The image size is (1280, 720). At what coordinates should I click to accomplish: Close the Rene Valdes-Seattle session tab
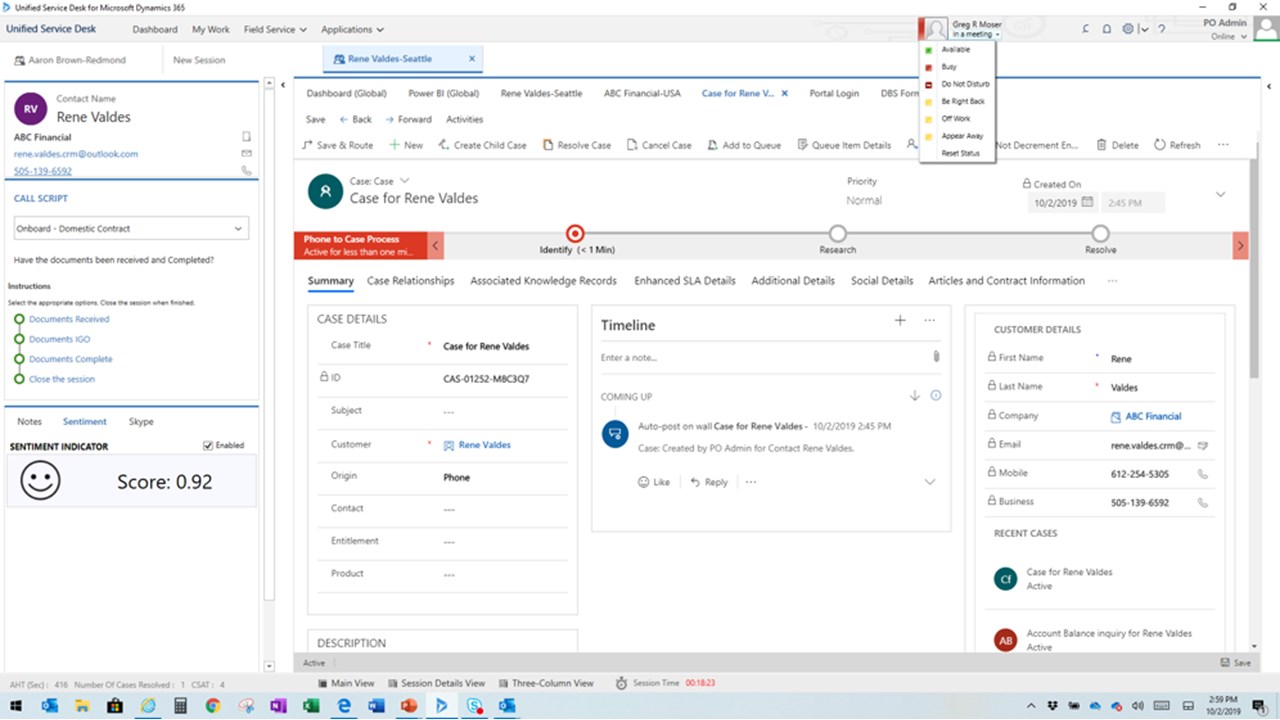tap(472, 59)
